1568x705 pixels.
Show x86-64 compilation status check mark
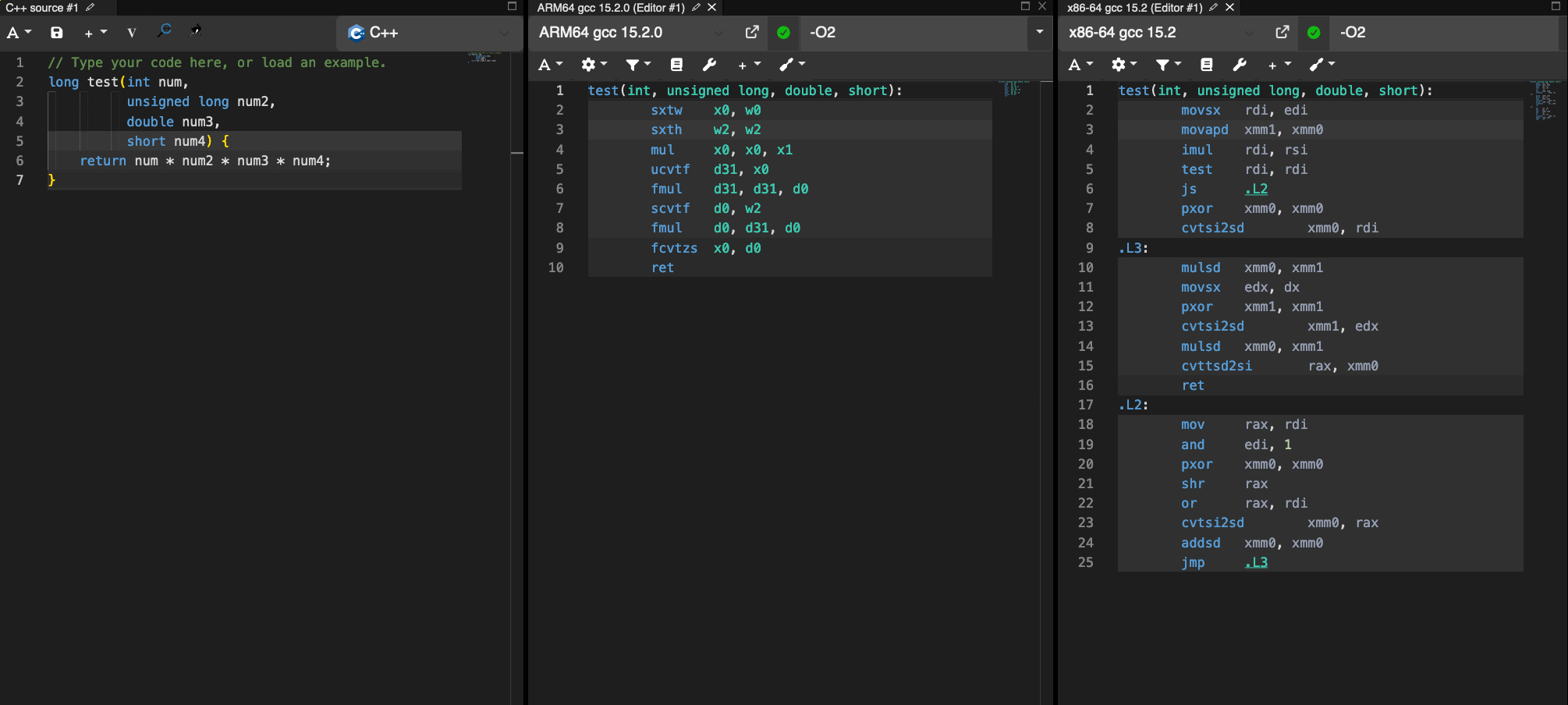[x=1314, y=33]
